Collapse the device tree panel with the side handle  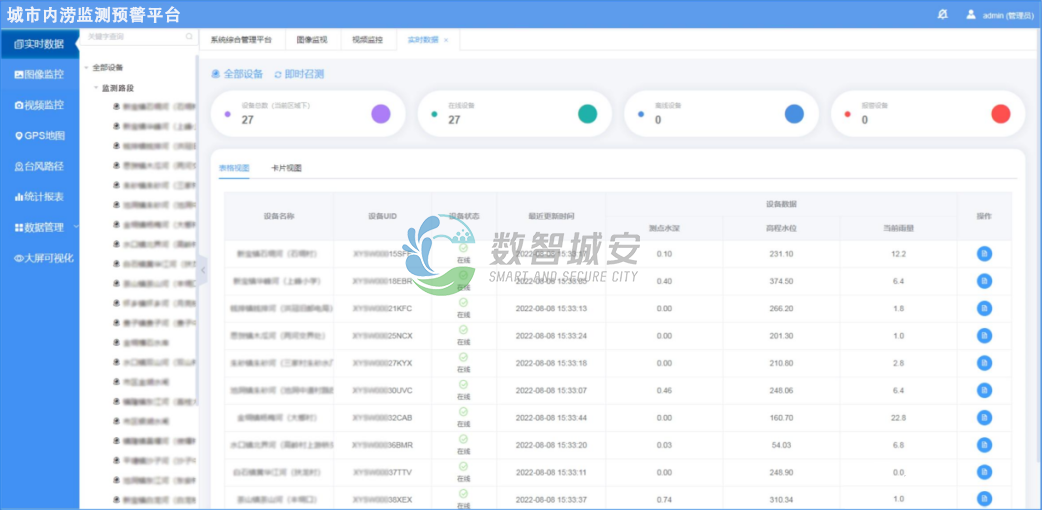coord(203,270)
